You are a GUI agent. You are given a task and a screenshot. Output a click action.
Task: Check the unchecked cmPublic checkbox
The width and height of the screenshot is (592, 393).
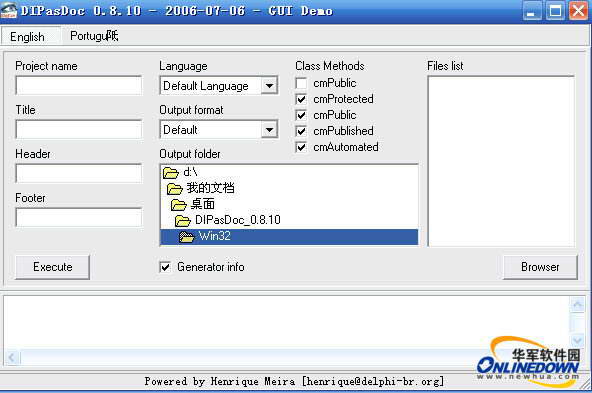pos(301,83)
